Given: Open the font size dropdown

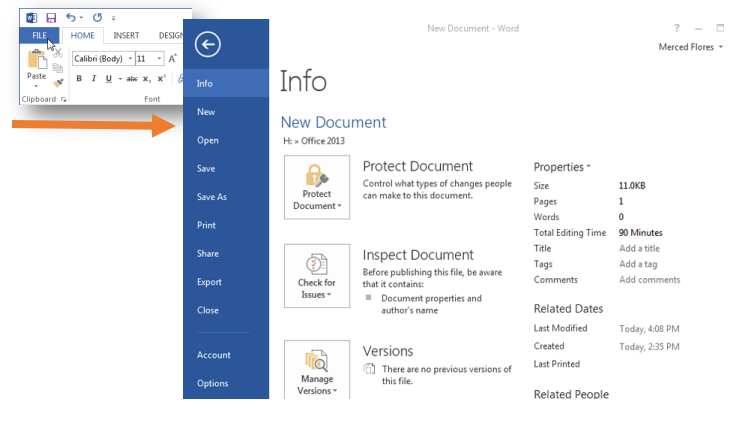Looking at the screenshot, I should click(x=159, y=59).
